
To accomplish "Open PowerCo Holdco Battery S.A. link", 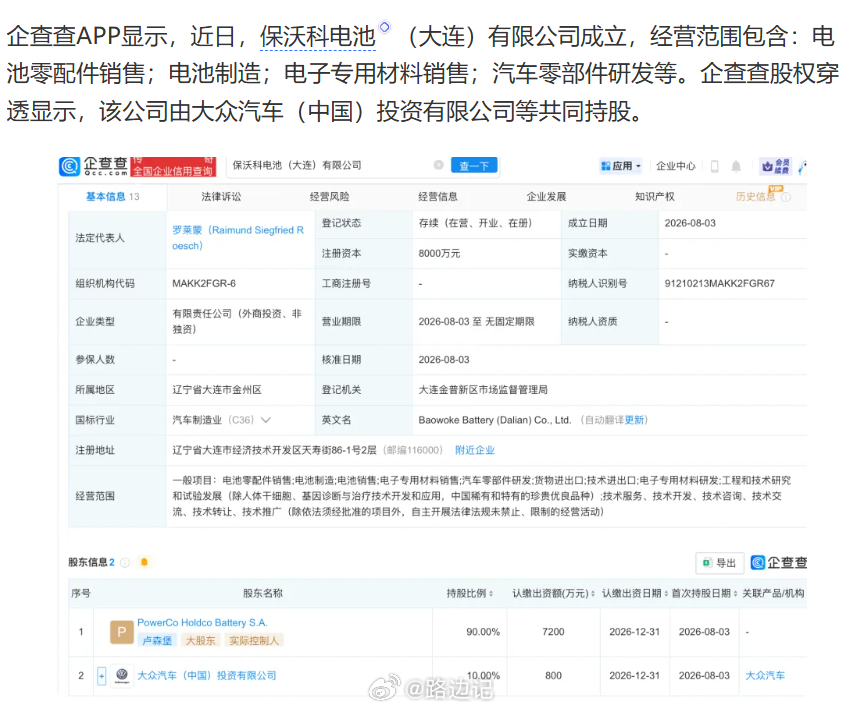I will click(x=202, y=622).
